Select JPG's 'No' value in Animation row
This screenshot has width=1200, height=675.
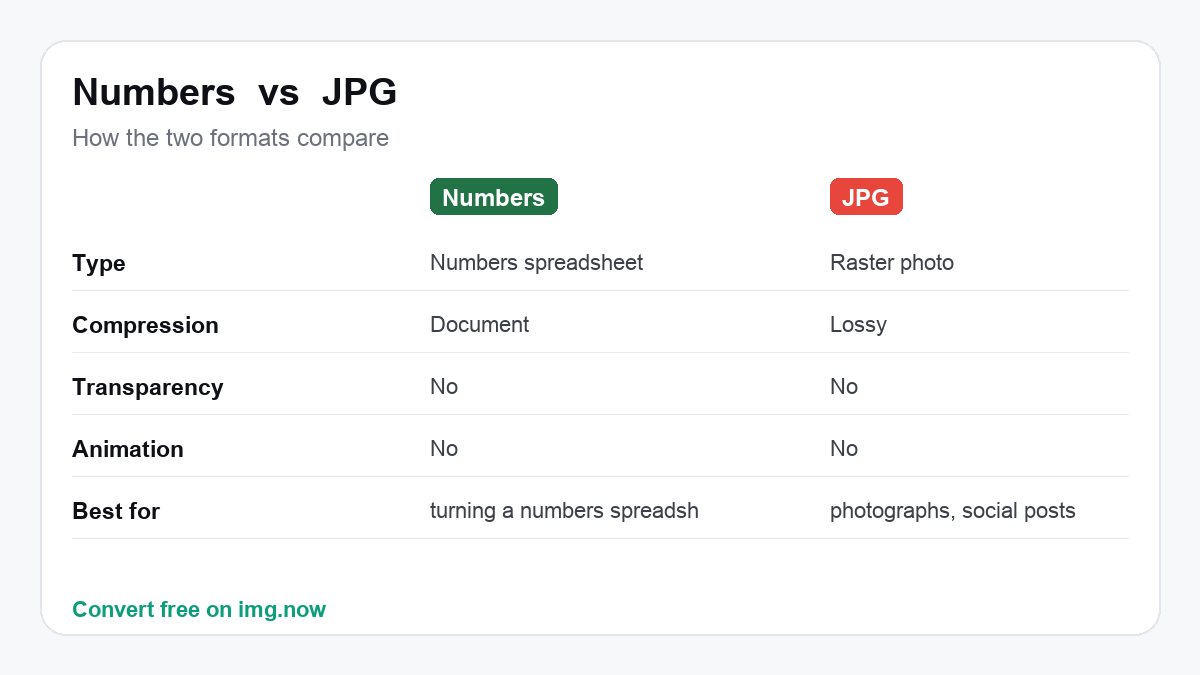[x=844, y=448]
